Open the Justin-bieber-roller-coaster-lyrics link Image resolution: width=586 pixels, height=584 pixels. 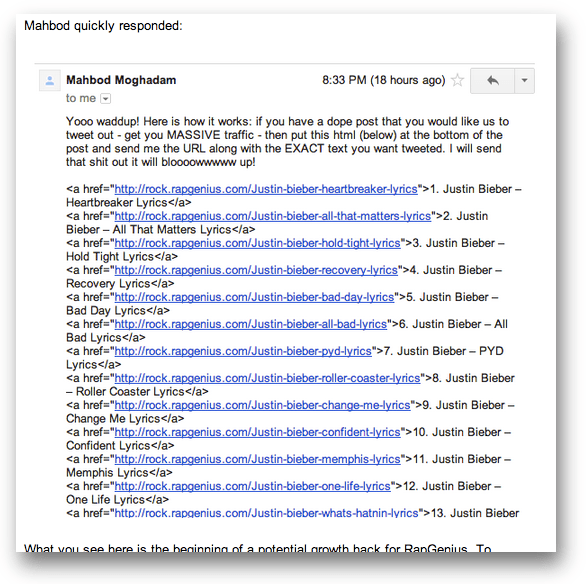pos(267,378)
